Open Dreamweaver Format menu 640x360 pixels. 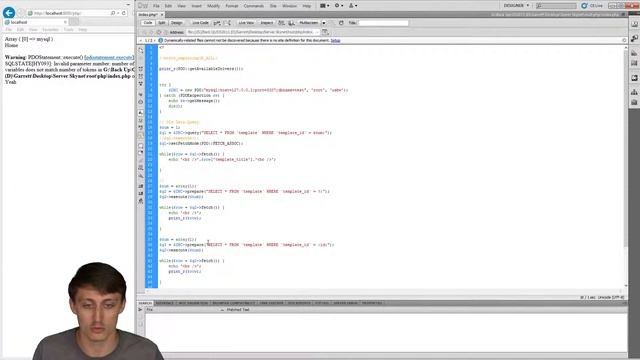[x=231, y=6]
